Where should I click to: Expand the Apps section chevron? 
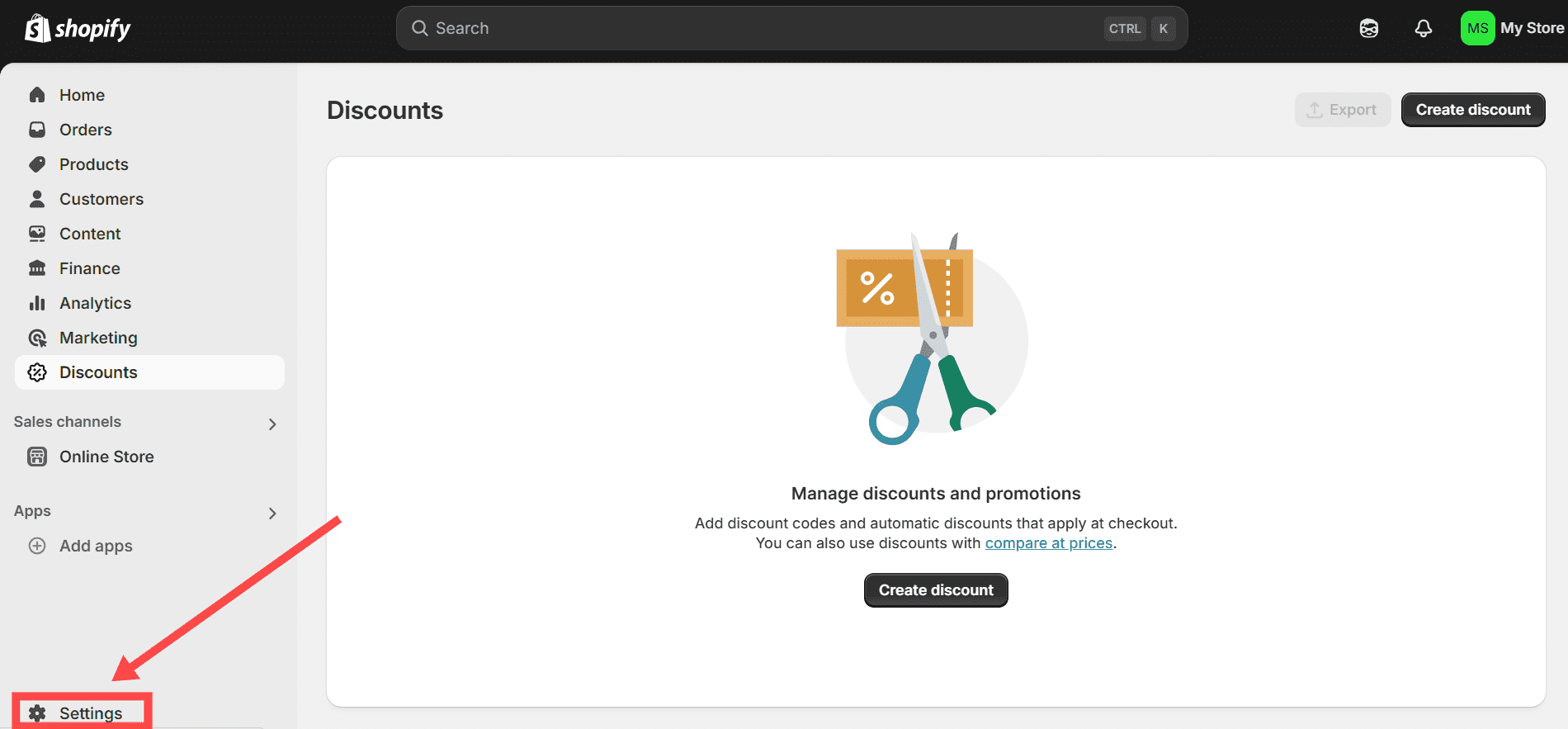tap(272, 513)
